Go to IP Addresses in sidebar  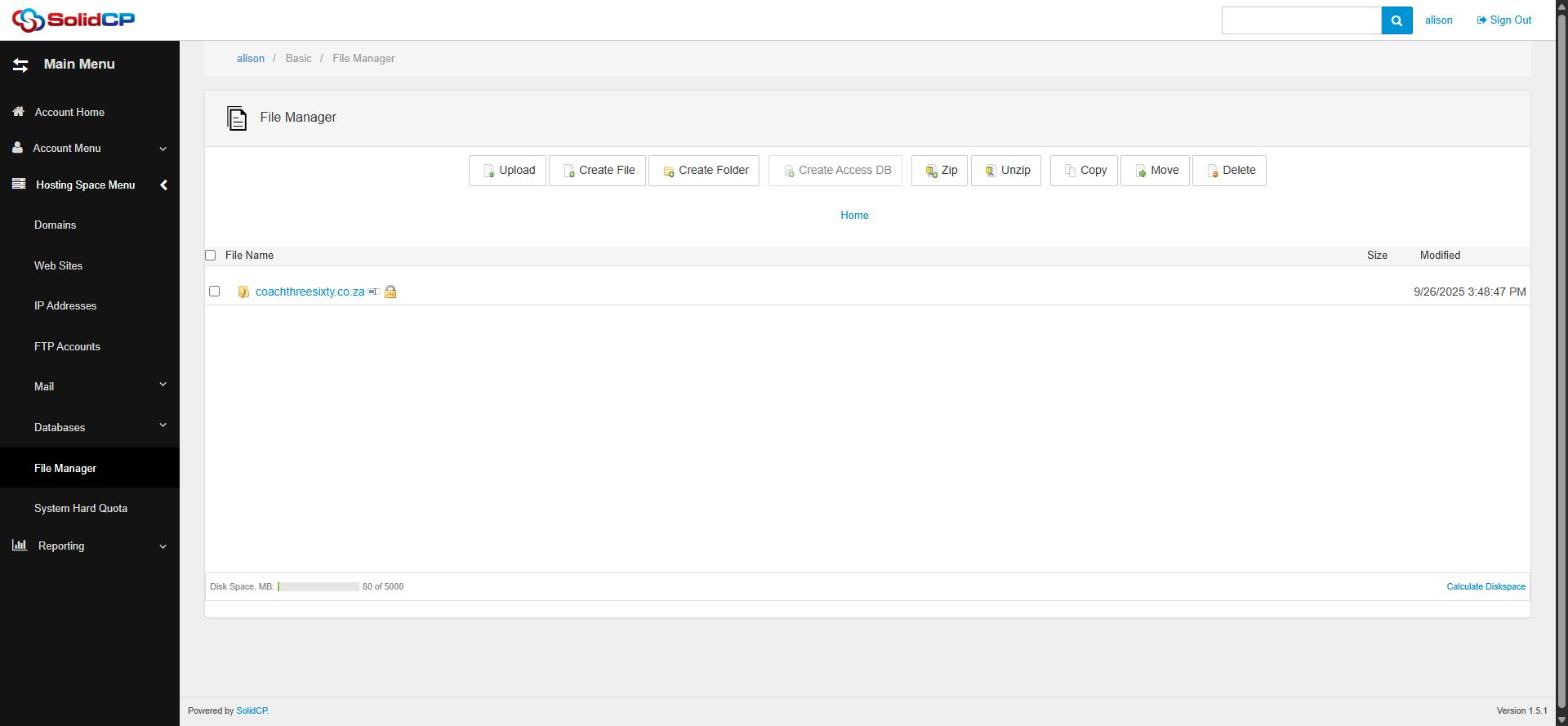65,306
